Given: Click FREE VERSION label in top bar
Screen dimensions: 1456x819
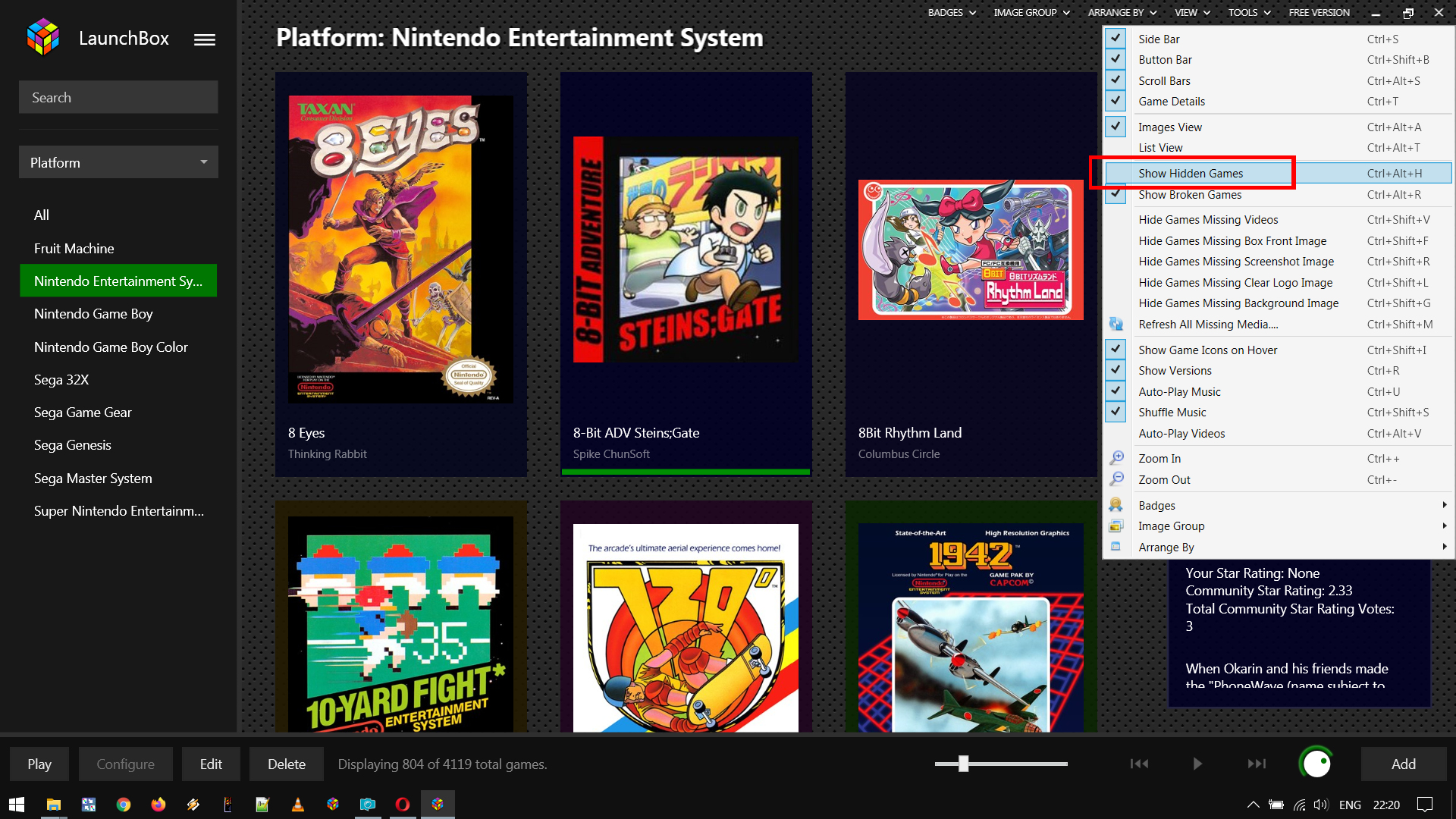Looking at the screenshot, I should click(x=1319, y=13).
